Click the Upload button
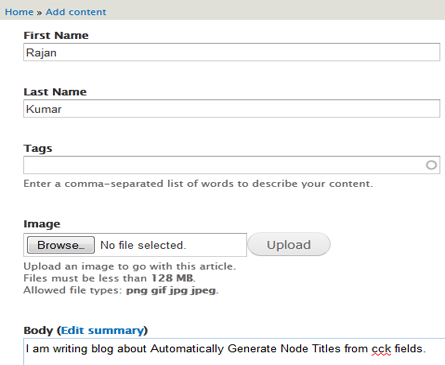The height and width of the screenshot is (365, 445). (x=289, y=245)
